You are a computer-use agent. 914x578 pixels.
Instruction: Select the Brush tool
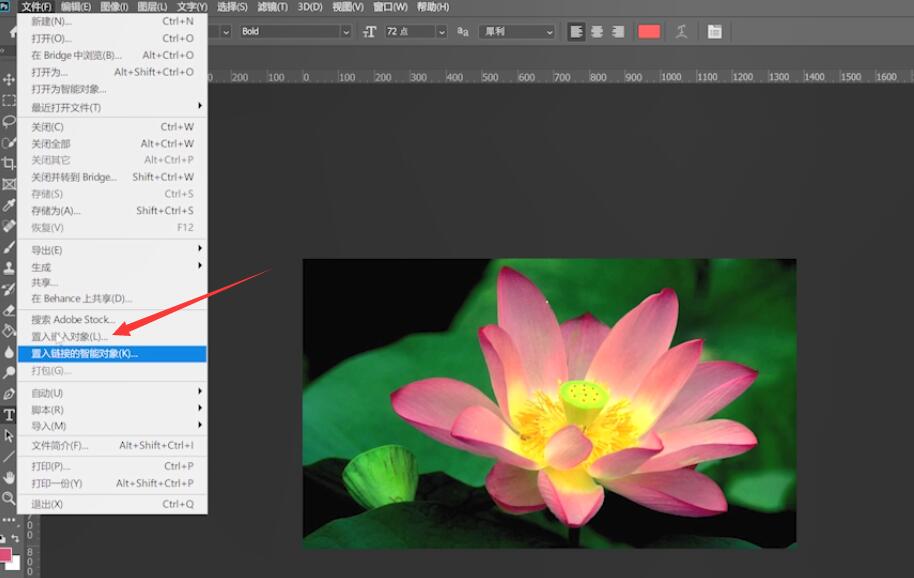pyautogui.click(x=9, y=247)
